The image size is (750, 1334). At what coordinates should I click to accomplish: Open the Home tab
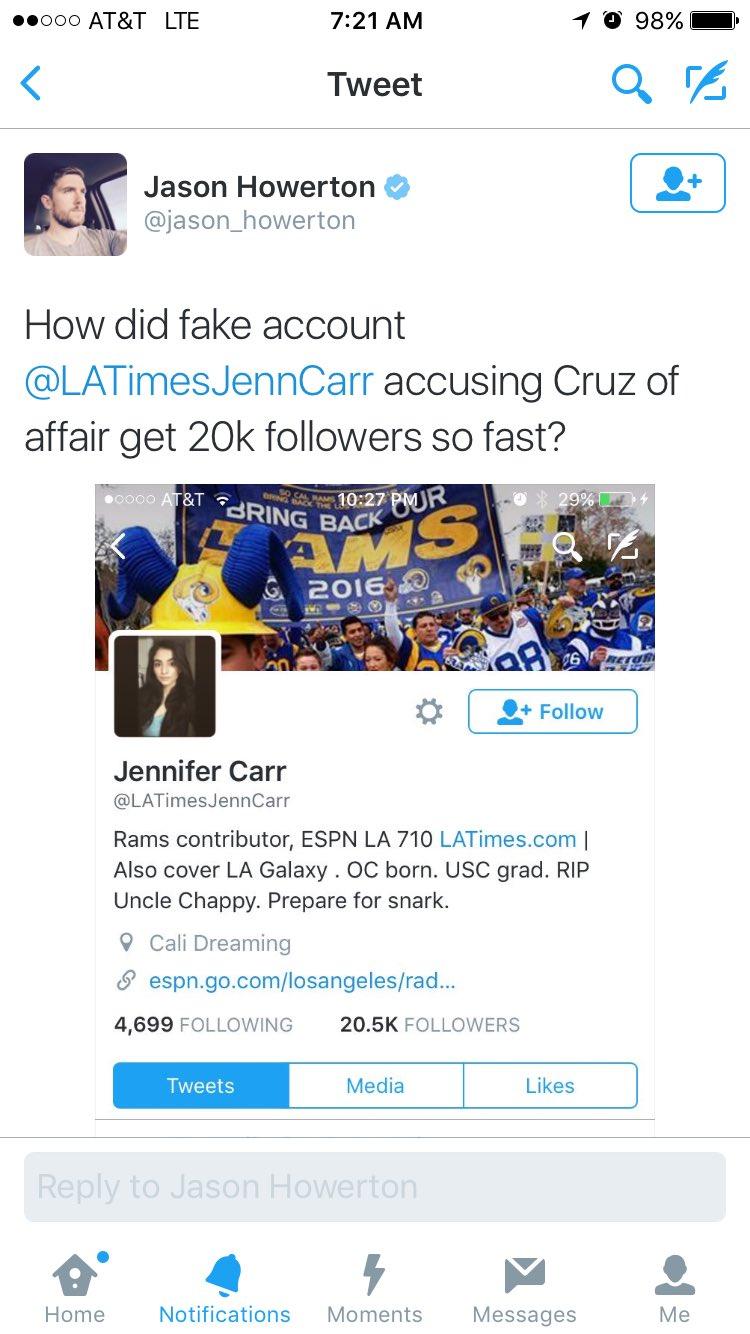(x=76, y=1287)
